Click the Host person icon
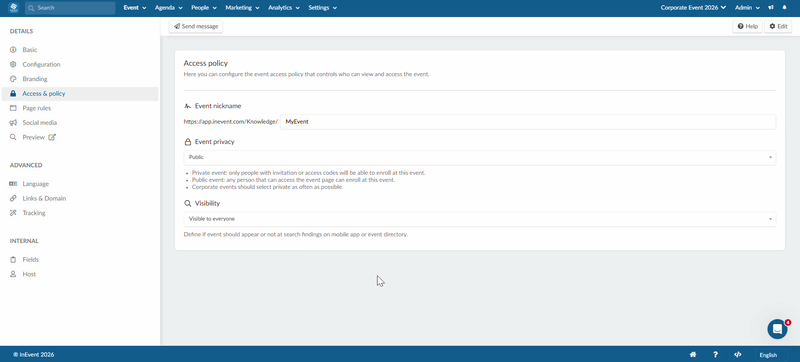This screenshot has width=800, height=362. (13, 274)
